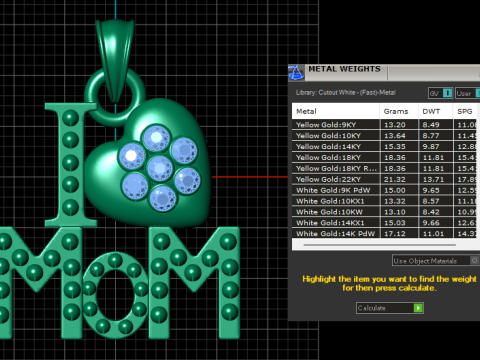Click the '9.65' DWT value
This screenshot has height=360, width=480.
pos(431,190)
